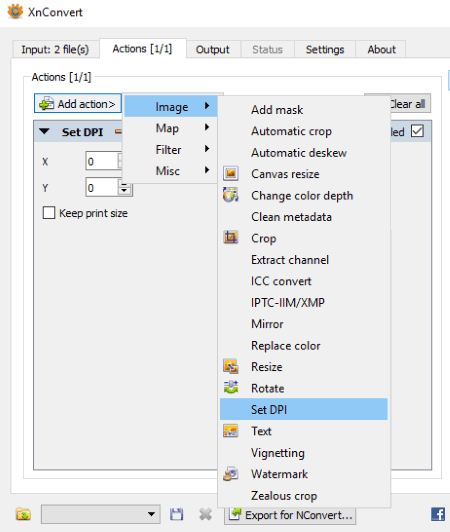This screenshot has width=450, height=532.
Task: Adjust the Y value spinner
Action: tap(124, 187)
